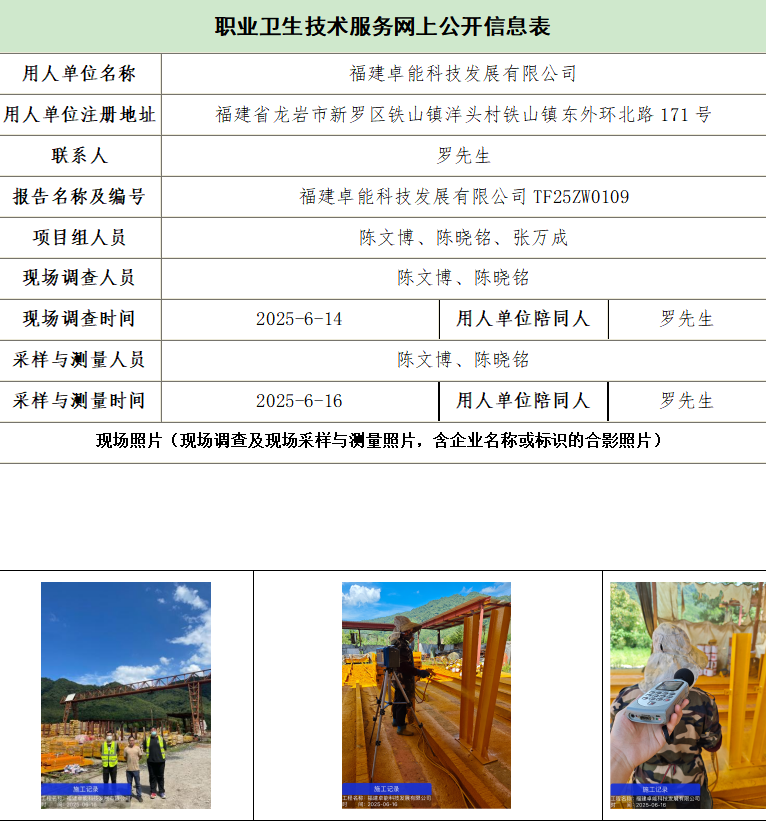Image resolution: width=766 pixels, height=833 pixels.
Task: Select 罗先生 in the 联系人 row
Action: coord(463,156)
